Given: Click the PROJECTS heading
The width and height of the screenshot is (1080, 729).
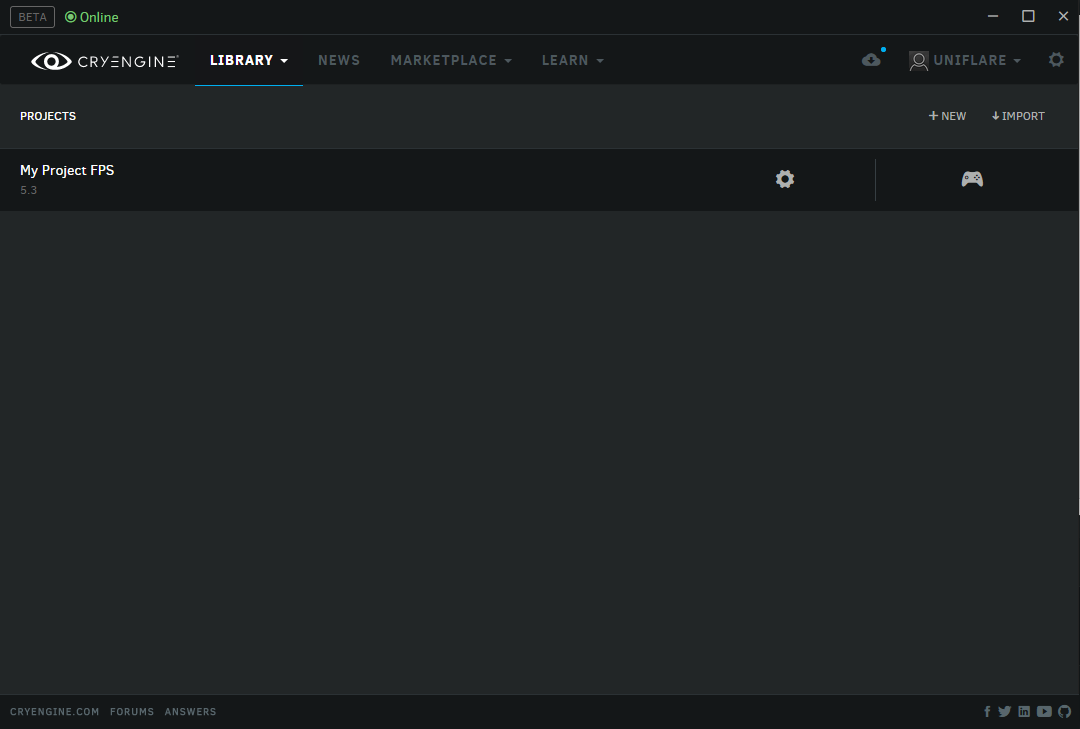Looking at the screenshot, I should [x=48, y=116].
